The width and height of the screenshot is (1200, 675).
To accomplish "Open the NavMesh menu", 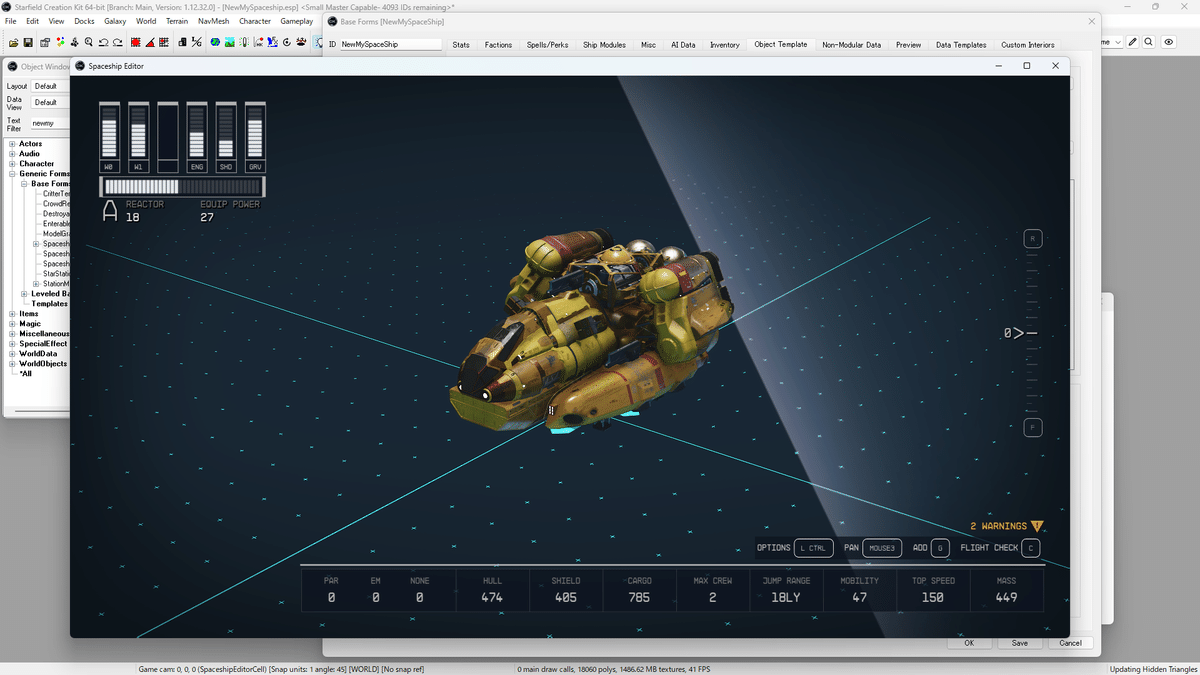I will pos(213,21).
